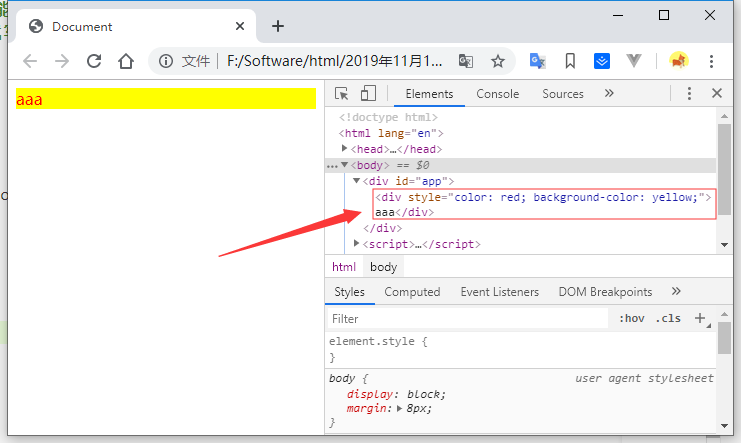Toggle the device toolbar
Viewport: 741px width, 443px height.
[368, 93]
